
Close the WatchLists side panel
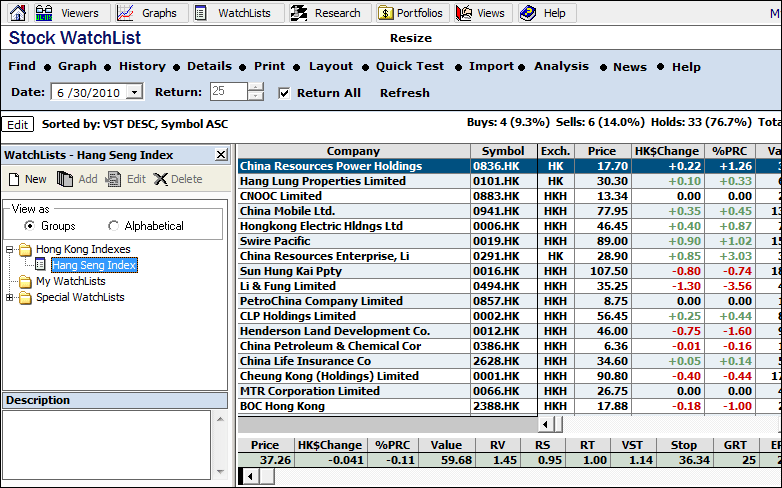(x=221, y=155)
